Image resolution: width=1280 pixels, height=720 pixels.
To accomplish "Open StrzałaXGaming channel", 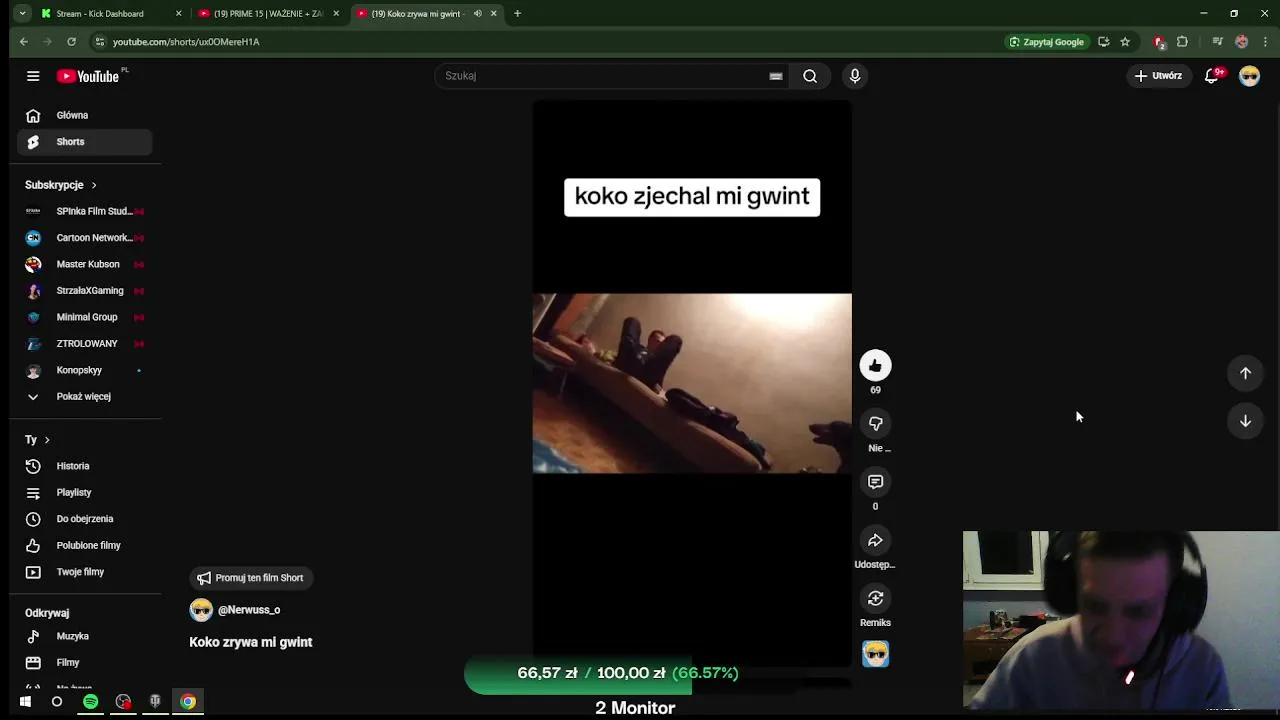I will coord(84,291).
